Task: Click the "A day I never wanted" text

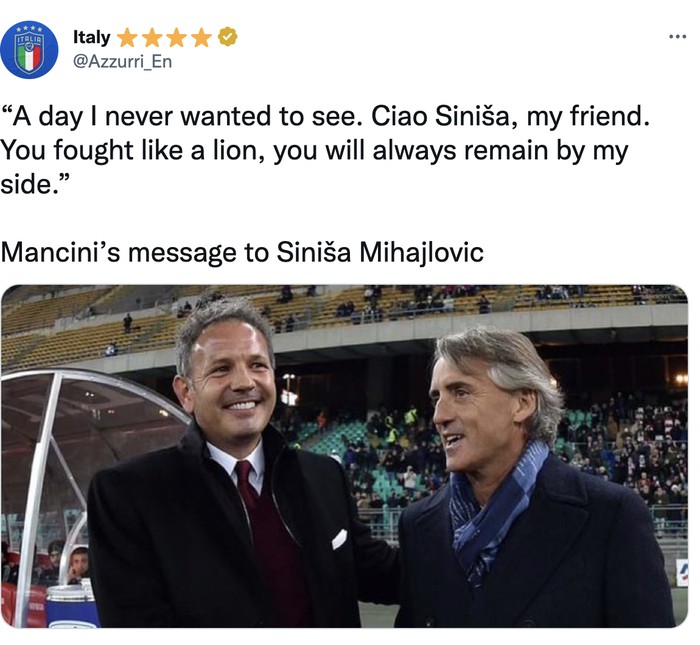Action: 182,116
